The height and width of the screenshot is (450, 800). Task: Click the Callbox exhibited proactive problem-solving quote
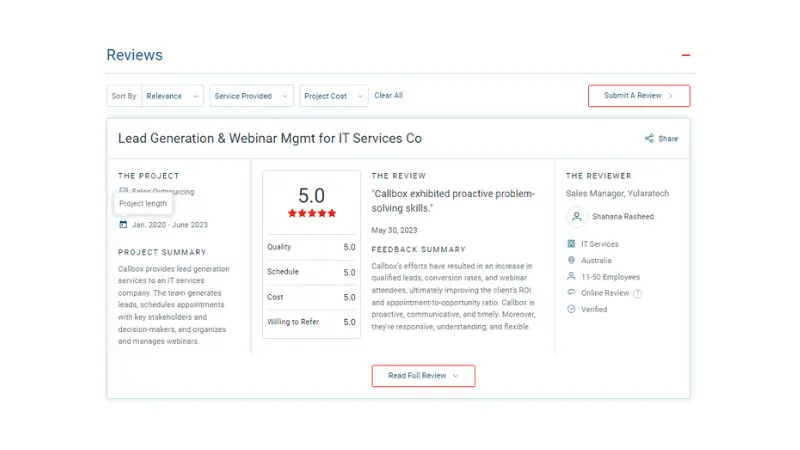point(453,201)
